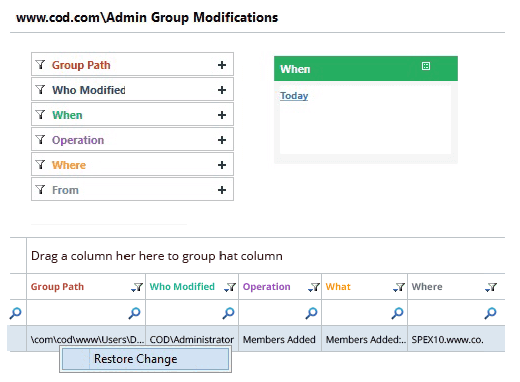Click the calendar icon in When panel header

pos(426,66)
